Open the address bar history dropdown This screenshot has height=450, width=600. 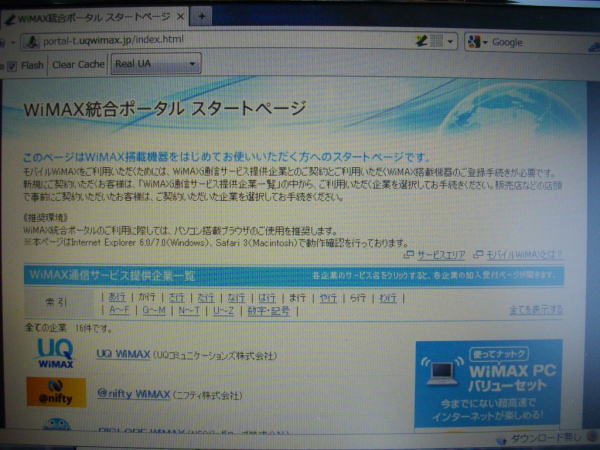[450, 41]
